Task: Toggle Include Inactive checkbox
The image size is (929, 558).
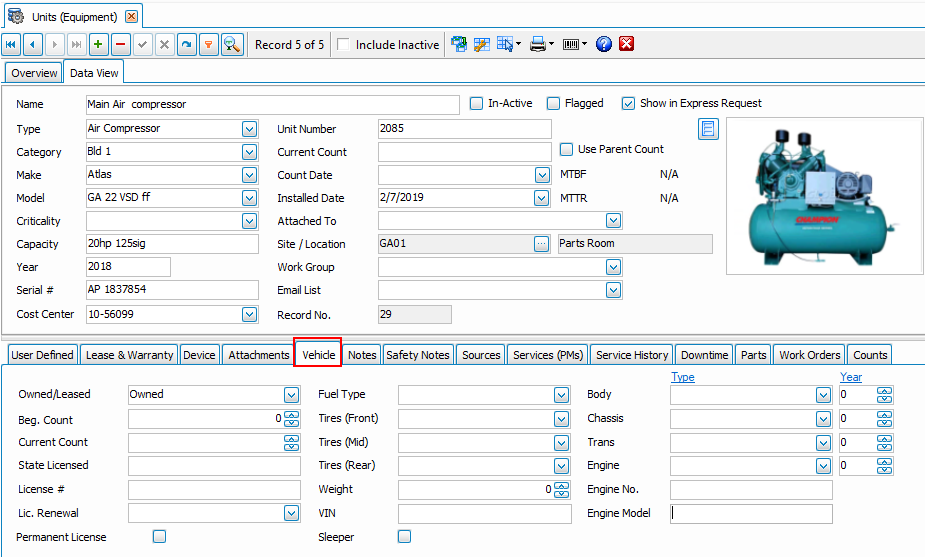Action: [343, 44]
